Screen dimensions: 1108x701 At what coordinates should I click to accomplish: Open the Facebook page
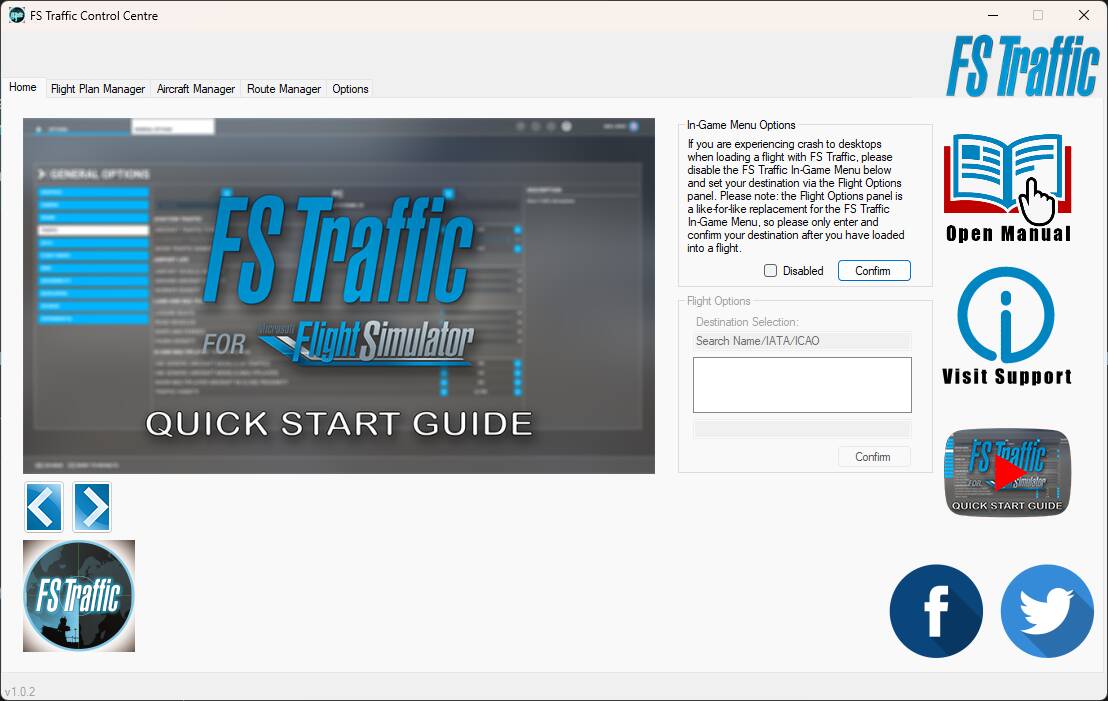tap(936, 611)
